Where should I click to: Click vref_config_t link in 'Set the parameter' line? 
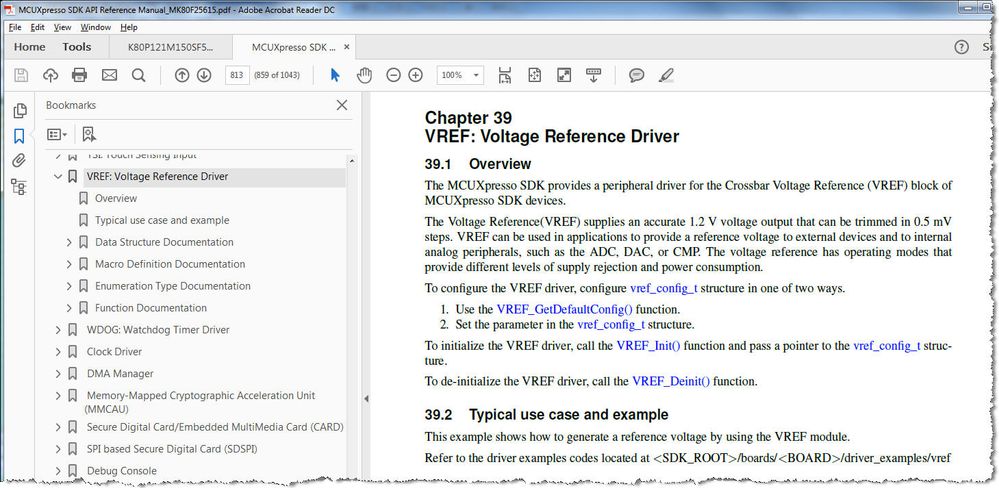(x=610, y=324)
